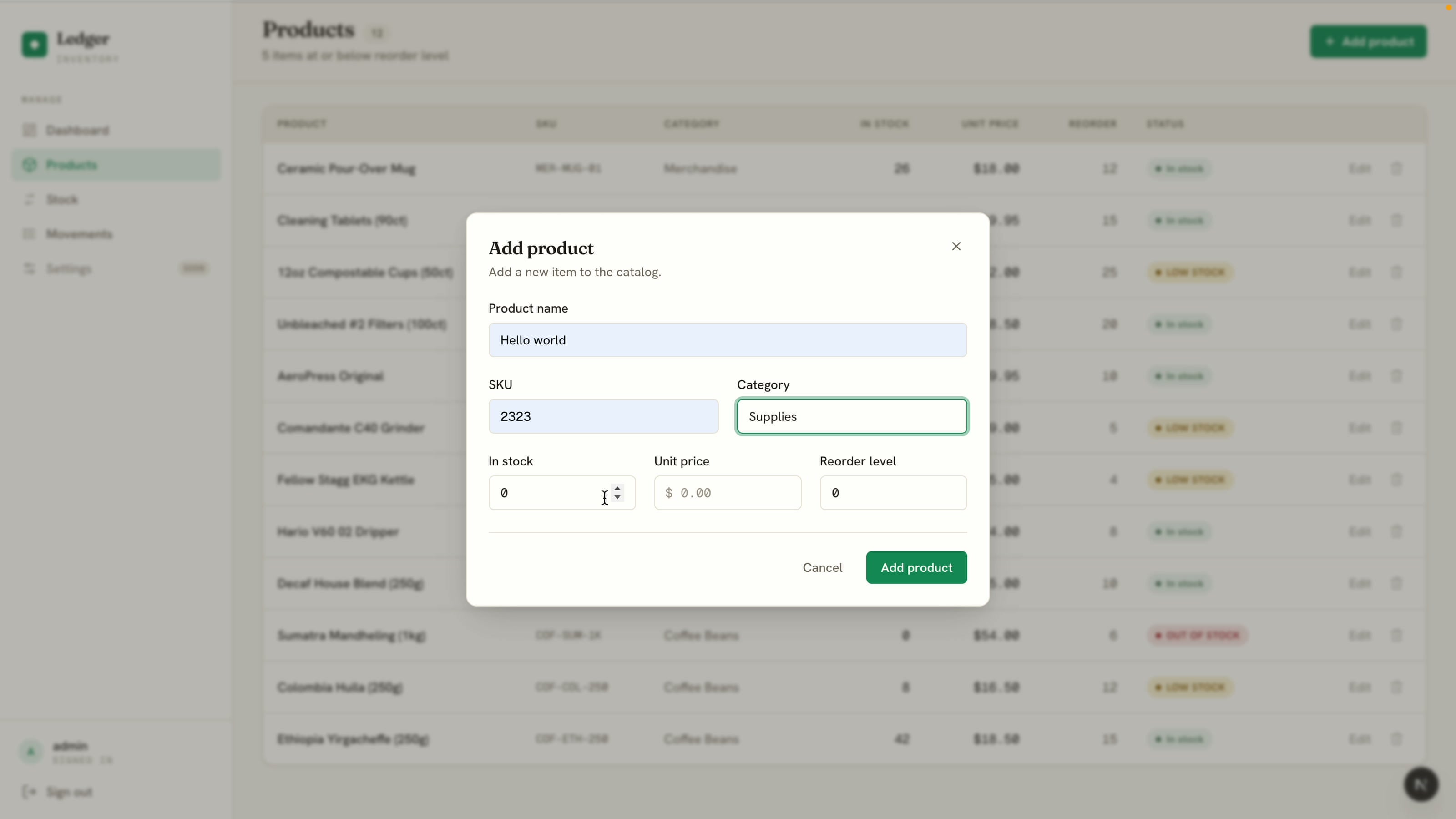
Task: Click the Reorder level field
Action: (893, 492)
